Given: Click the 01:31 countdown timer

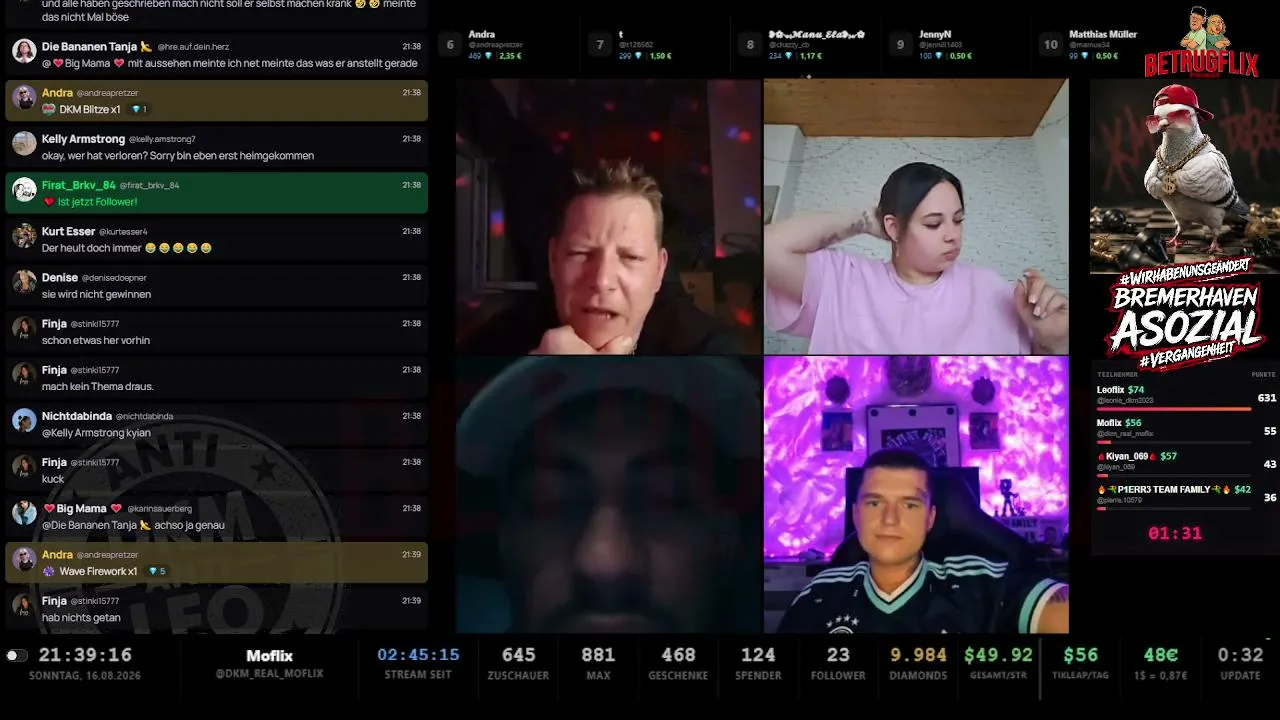Looking at the screenshot, I should point(1174,533).
